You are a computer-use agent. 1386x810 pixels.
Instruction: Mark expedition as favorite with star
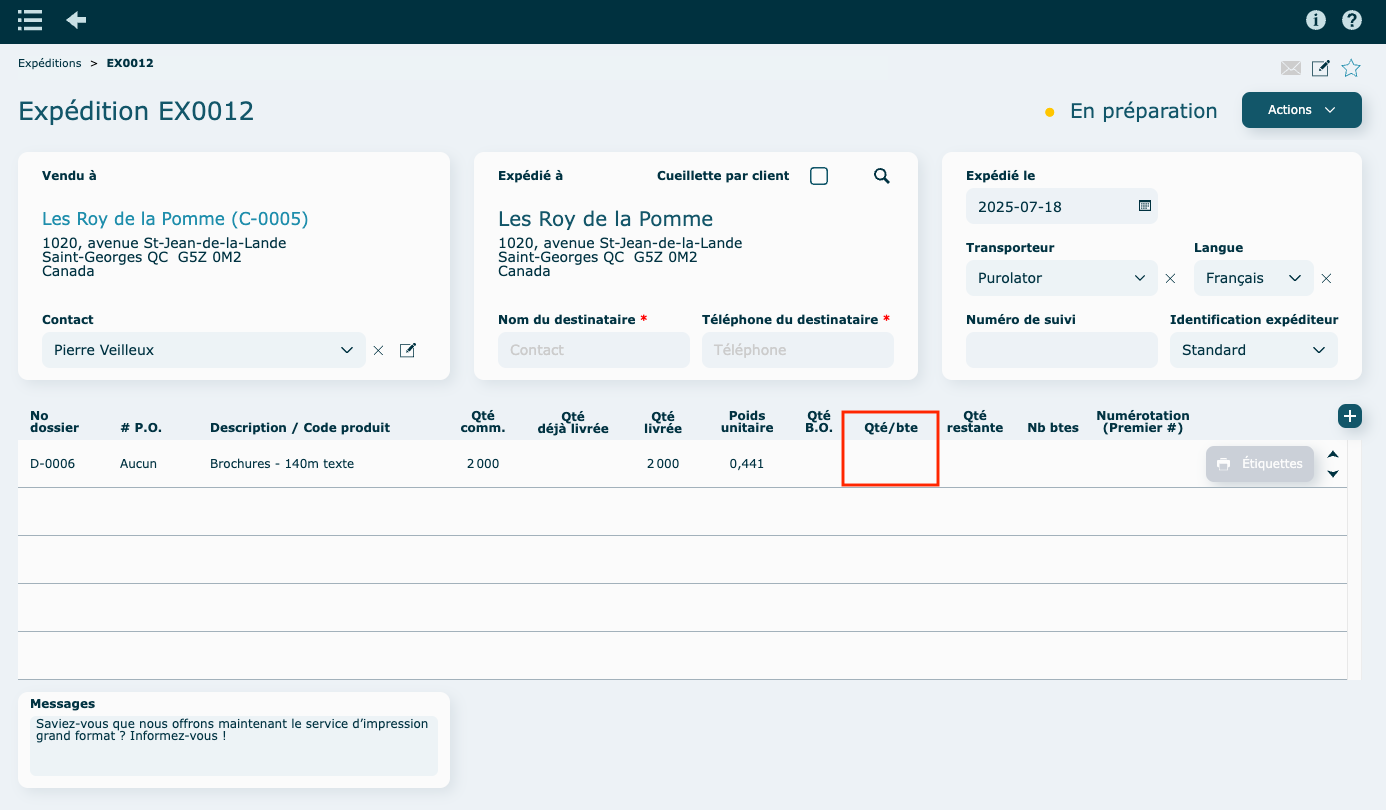1351,68
